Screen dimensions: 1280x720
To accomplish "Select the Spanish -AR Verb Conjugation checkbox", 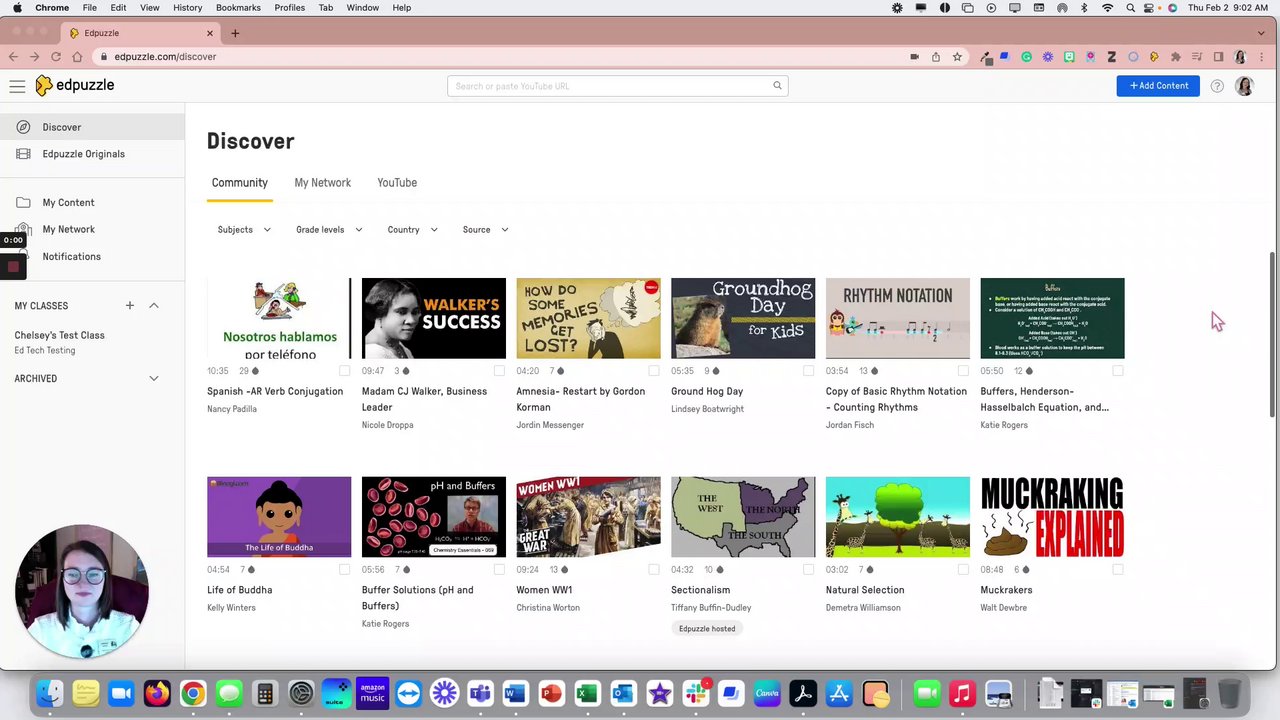I will 344,371.
